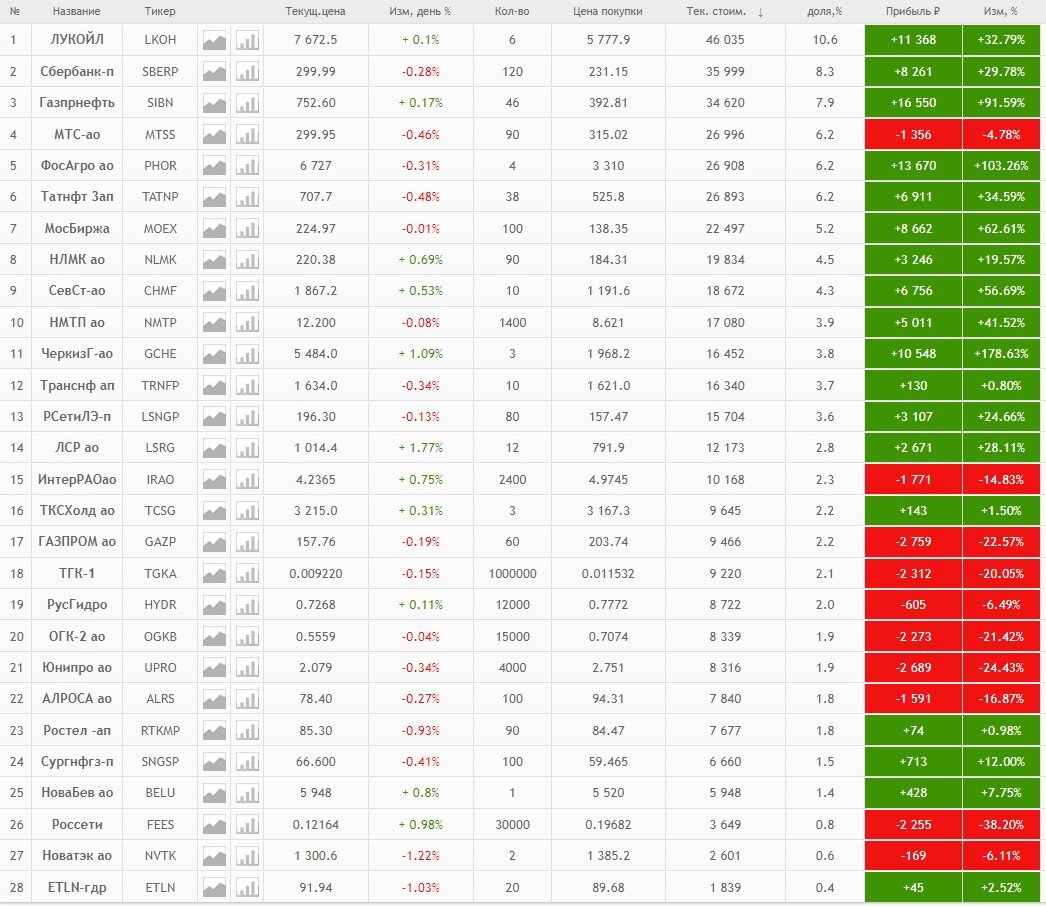1046x907 pixels.
Task: Open the bar chart icon for Новатэк ао
Action: [247, 856]
